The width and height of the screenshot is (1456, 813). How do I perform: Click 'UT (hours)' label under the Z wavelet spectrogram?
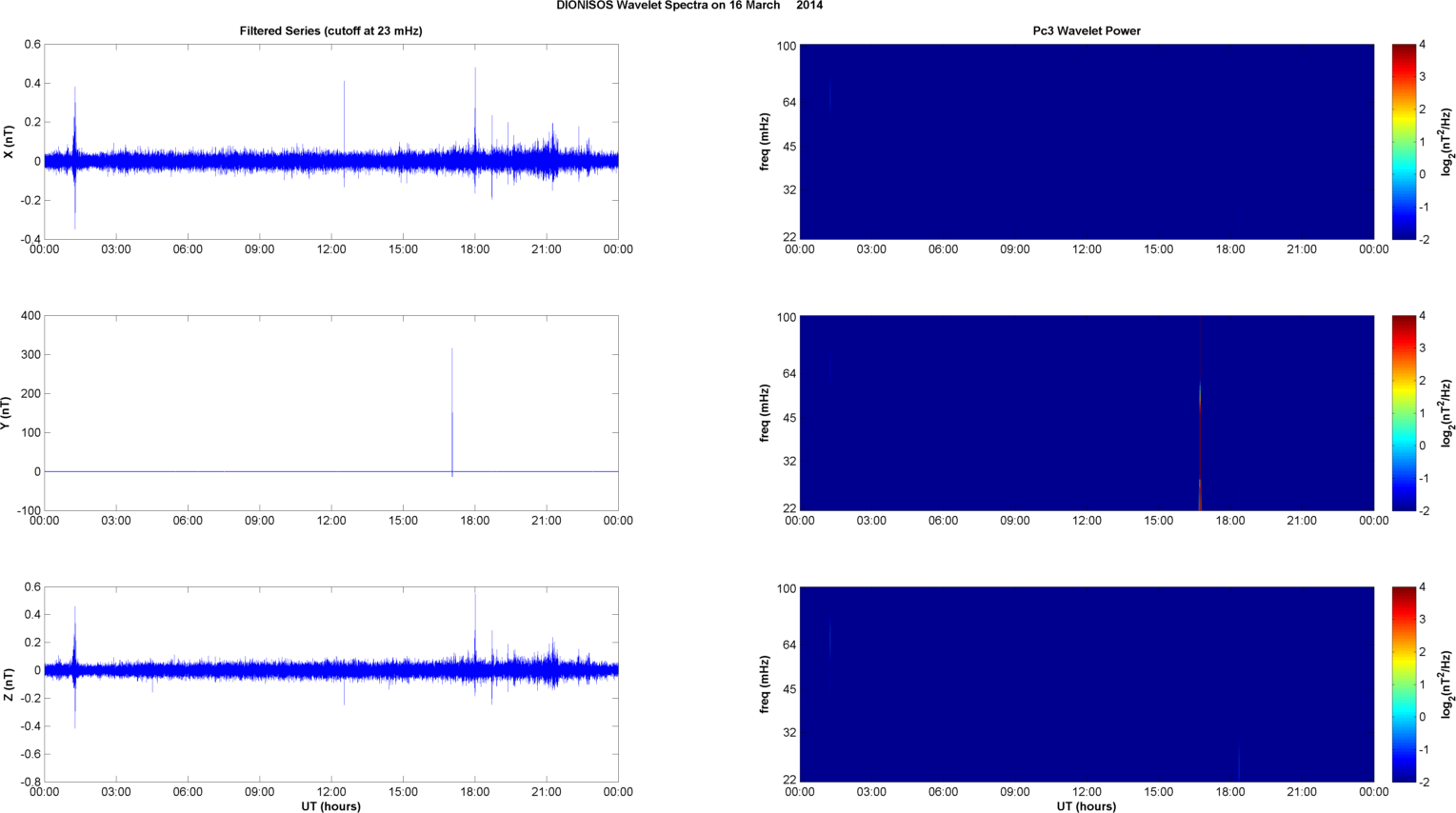1087,806
